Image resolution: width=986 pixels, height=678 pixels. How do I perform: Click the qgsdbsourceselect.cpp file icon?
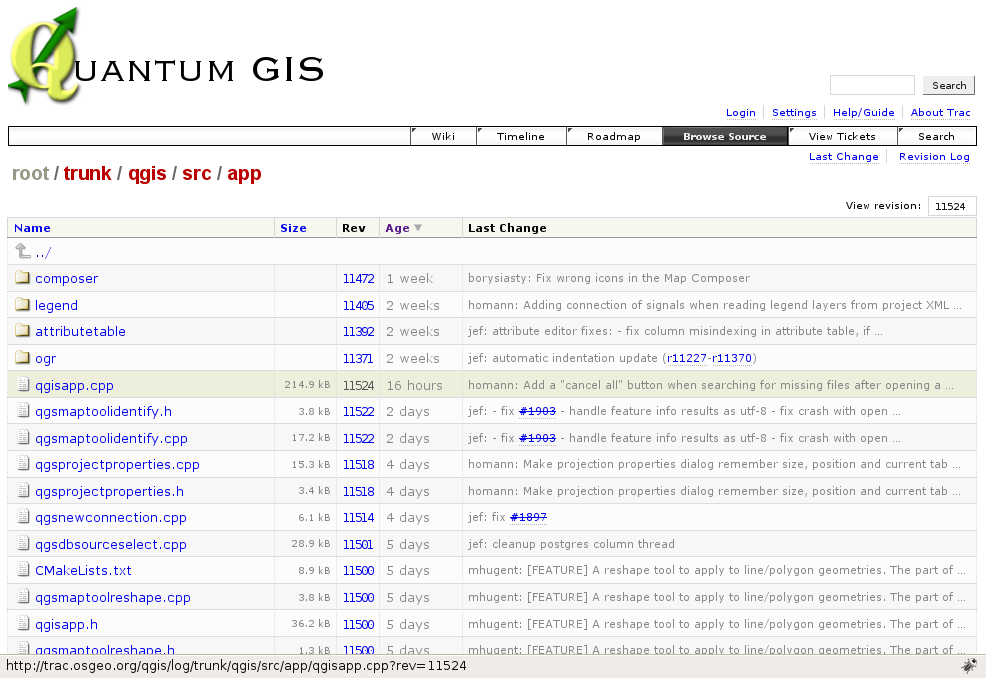23,543
